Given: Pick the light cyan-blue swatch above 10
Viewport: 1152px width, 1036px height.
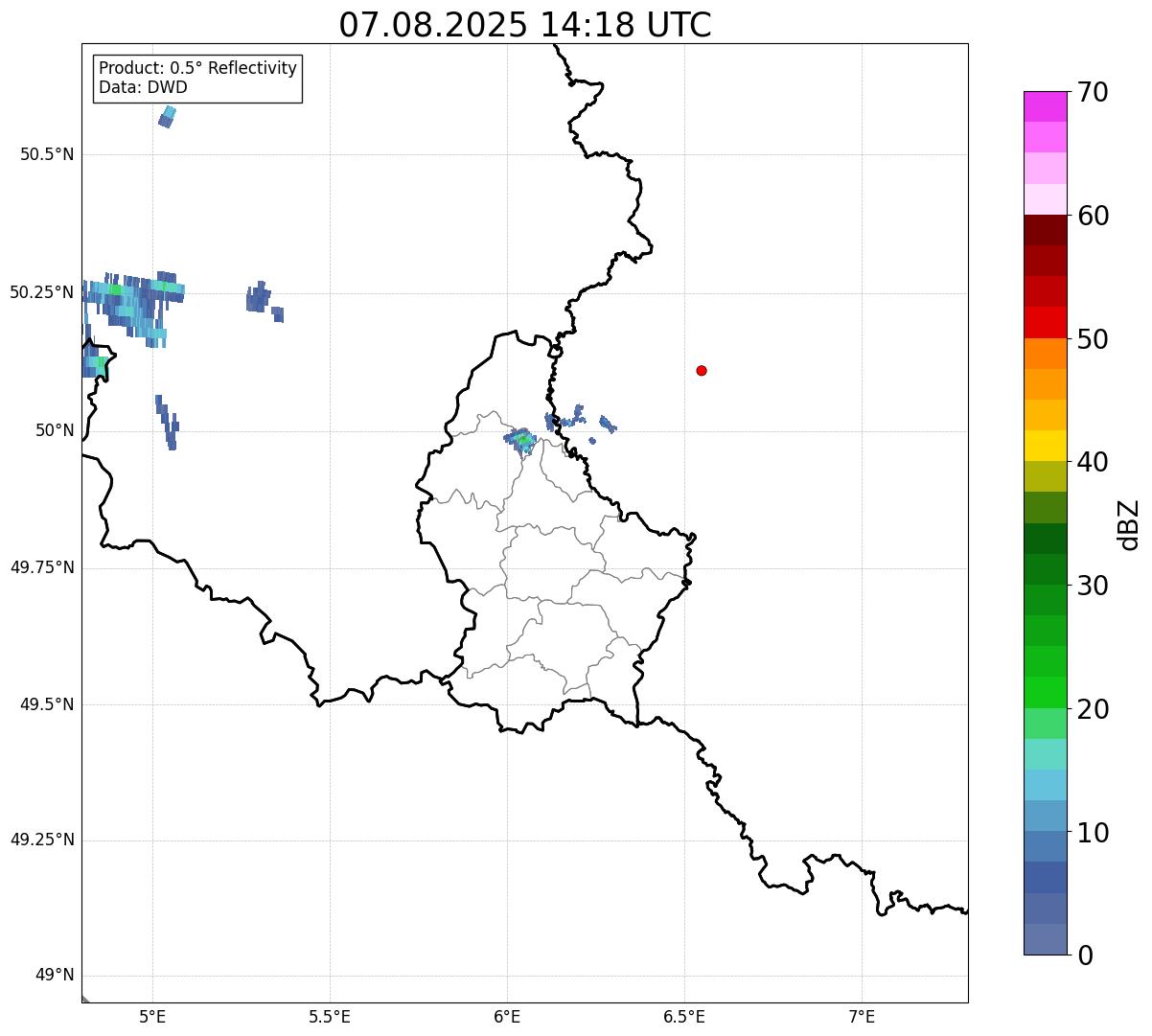Looking at the screenshot, I should click(1045, 785).
